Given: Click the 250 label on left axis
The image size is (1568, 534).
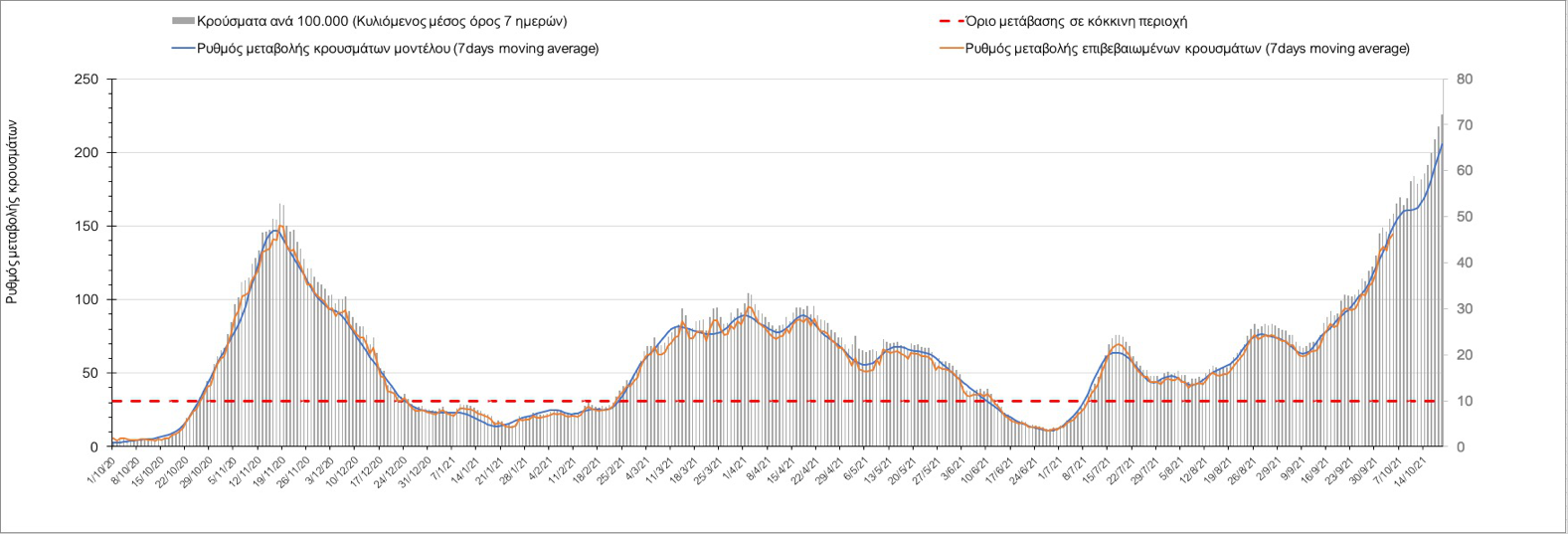Looking at the screenshot, I should [87, 80].
